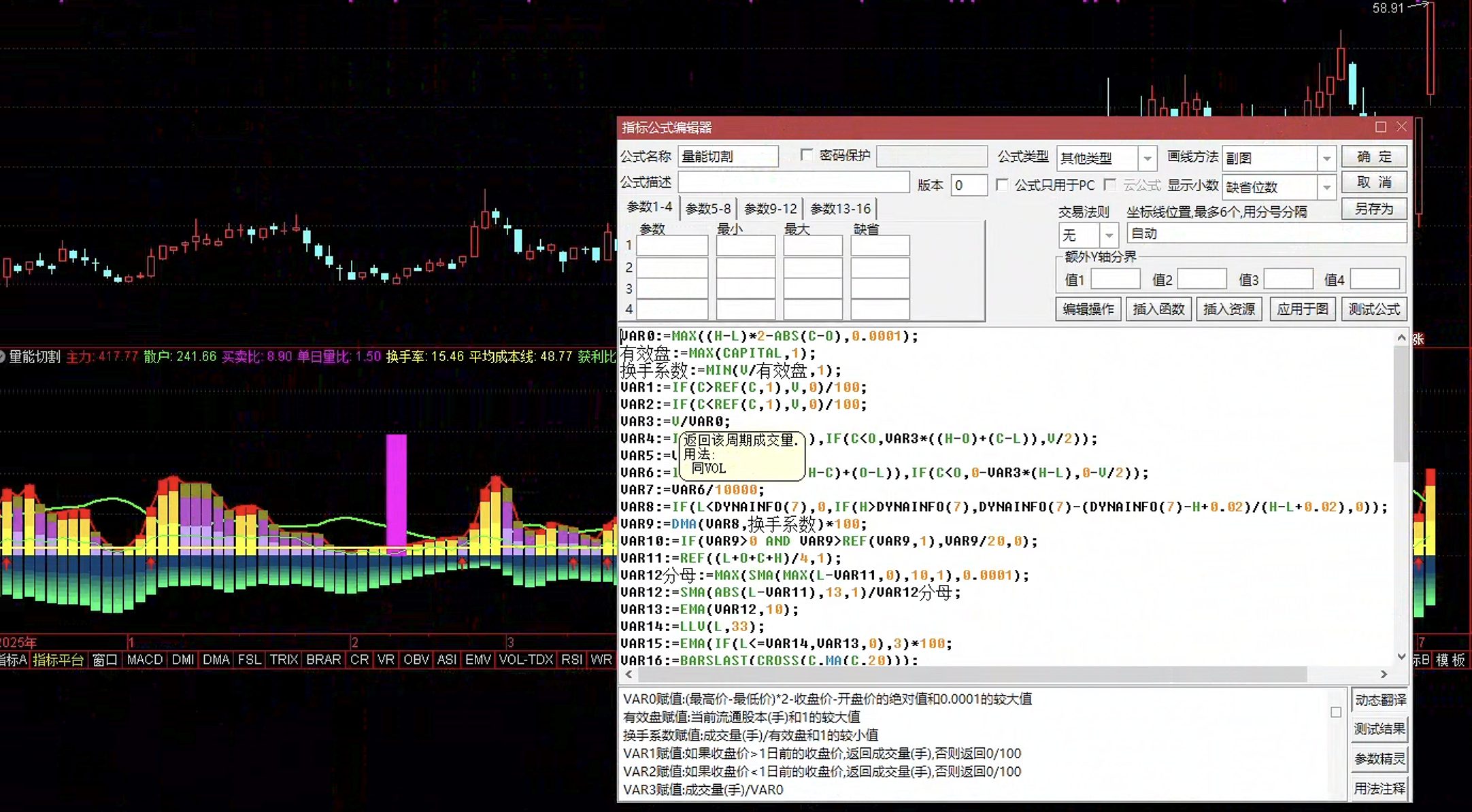This screenshot has height=812, width=1472.
Task: Switch to VR indicator tab
Action: (386, 660)
